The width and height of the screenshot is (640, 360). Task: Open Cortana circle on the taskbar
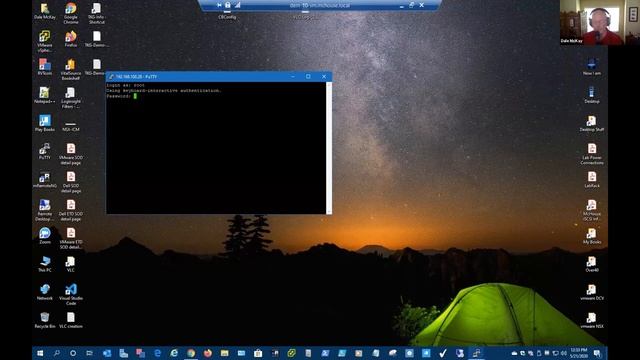coord(73,353)
